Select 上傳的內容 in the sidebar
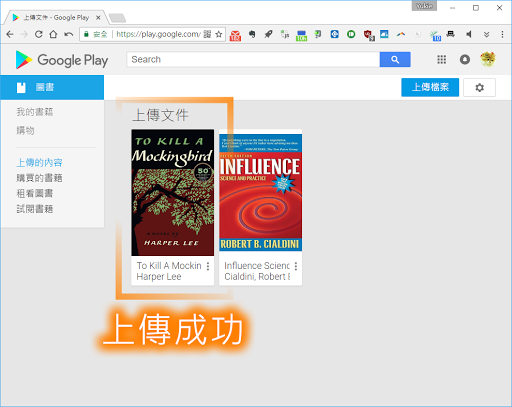 point(39,163)
